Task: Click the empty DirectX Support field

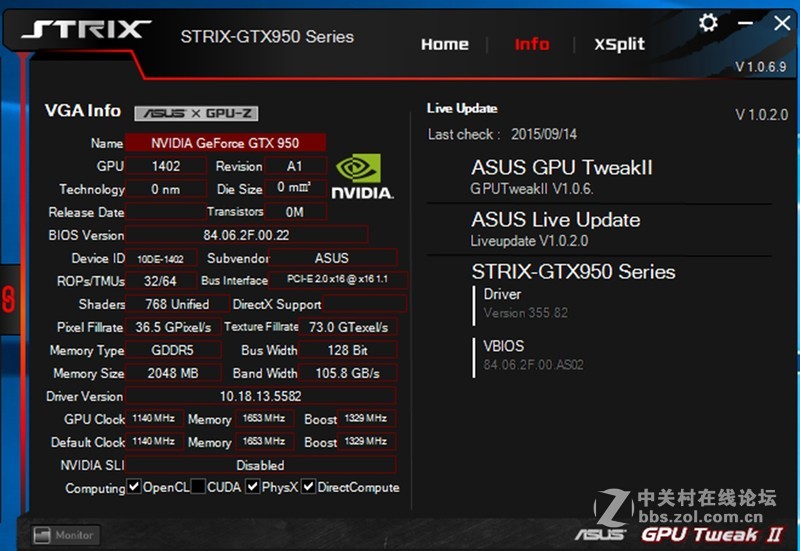Action: coord(364,304)
